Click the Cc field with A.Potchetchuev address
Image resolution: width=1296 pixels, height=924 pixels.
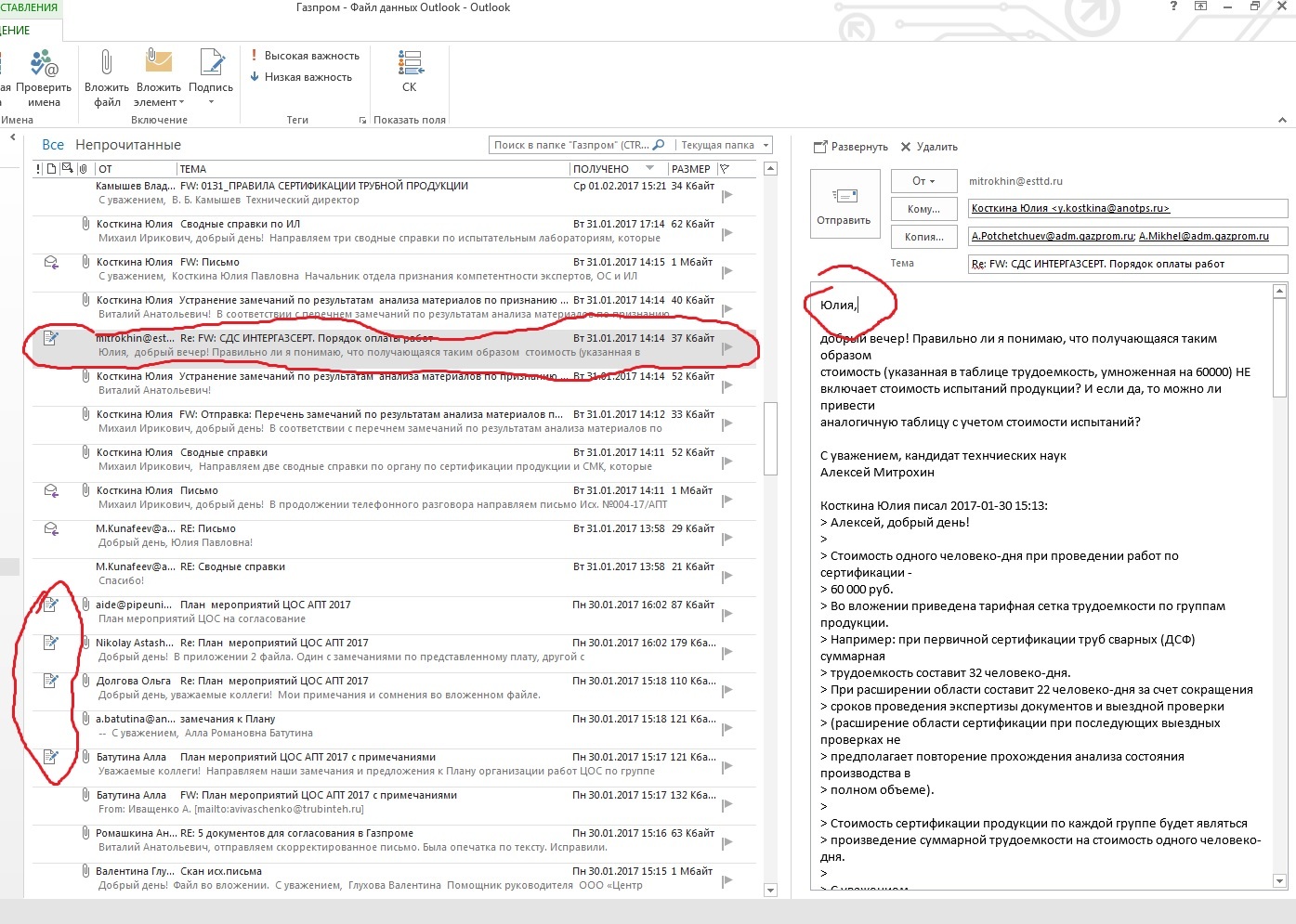[1127, 237]
